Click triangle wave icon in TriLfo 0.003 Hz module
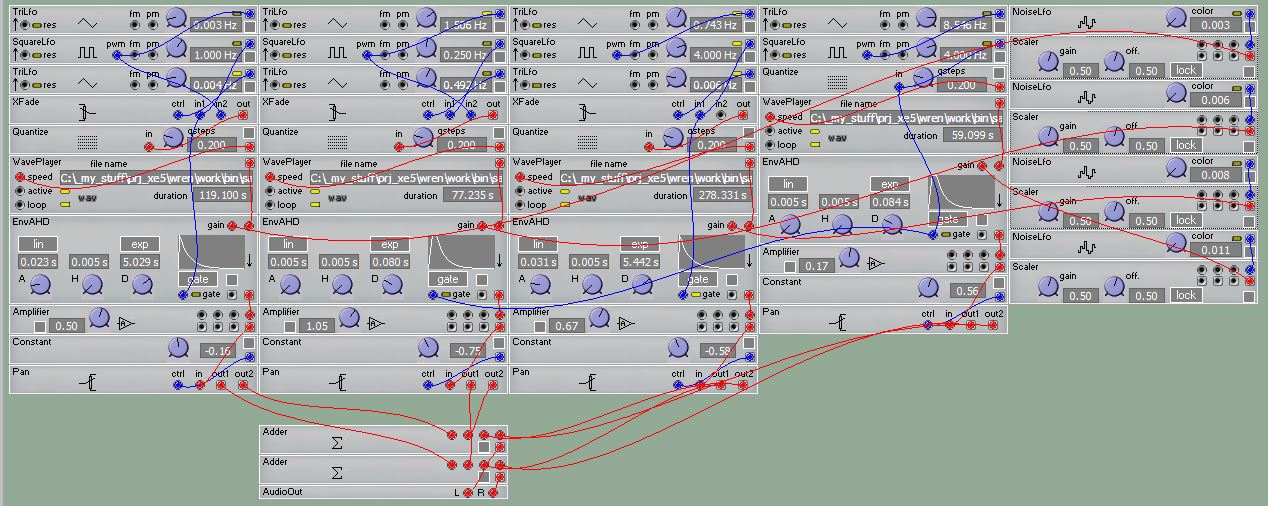The image size is (1268, 506). click(88, 22)
